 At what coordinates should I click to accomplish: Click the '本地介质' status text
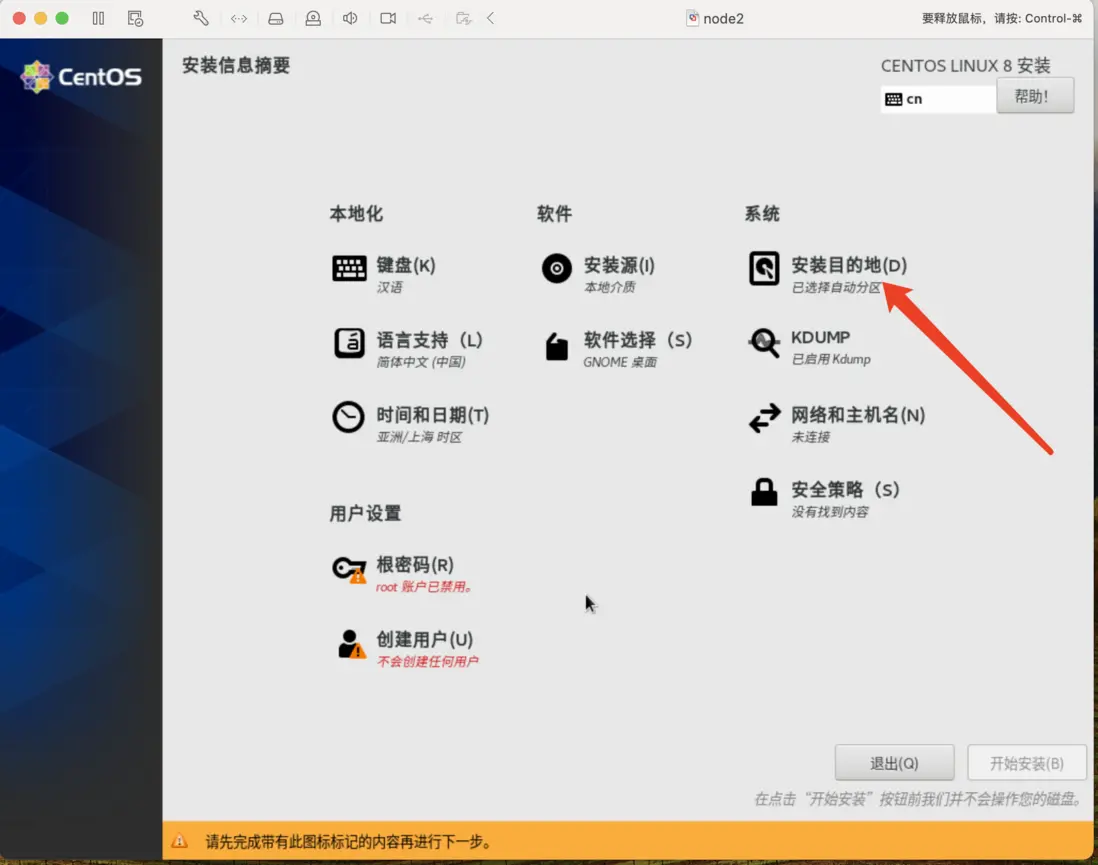click(610, 287)
